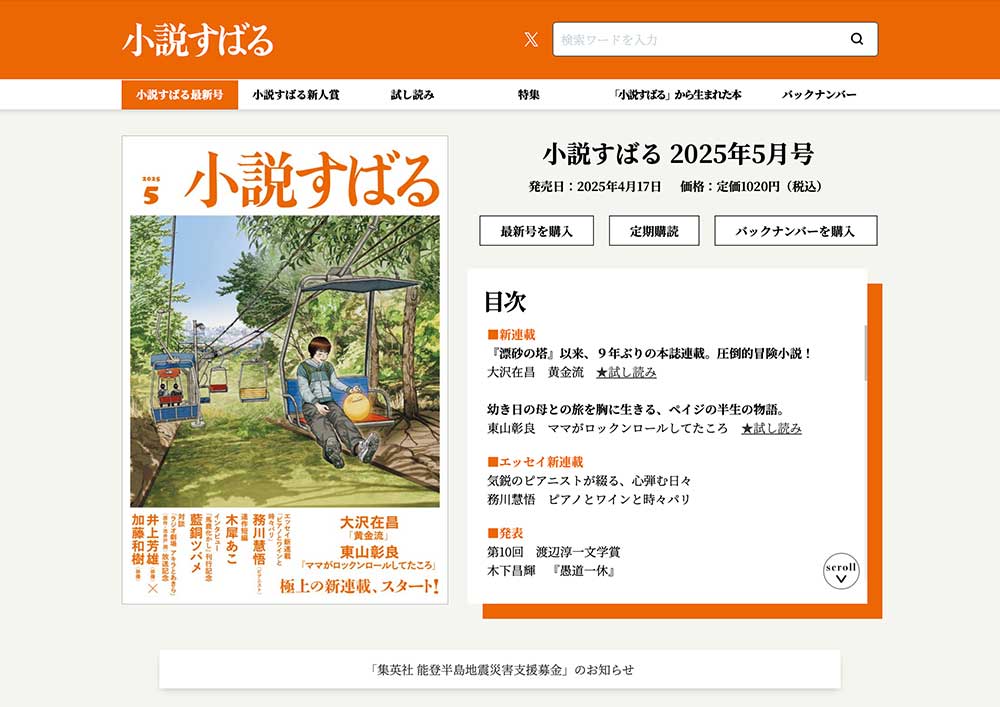1000x707 pixels.
Task: Click the 大沢在昌 黄金流 entry text
Action: 536,372
